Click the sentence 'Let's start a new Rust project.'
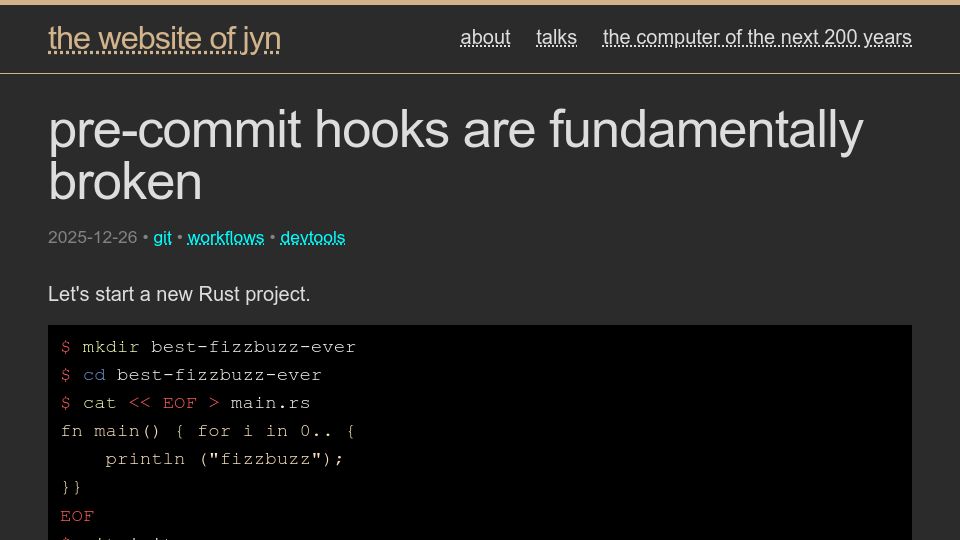 (179, 294)
